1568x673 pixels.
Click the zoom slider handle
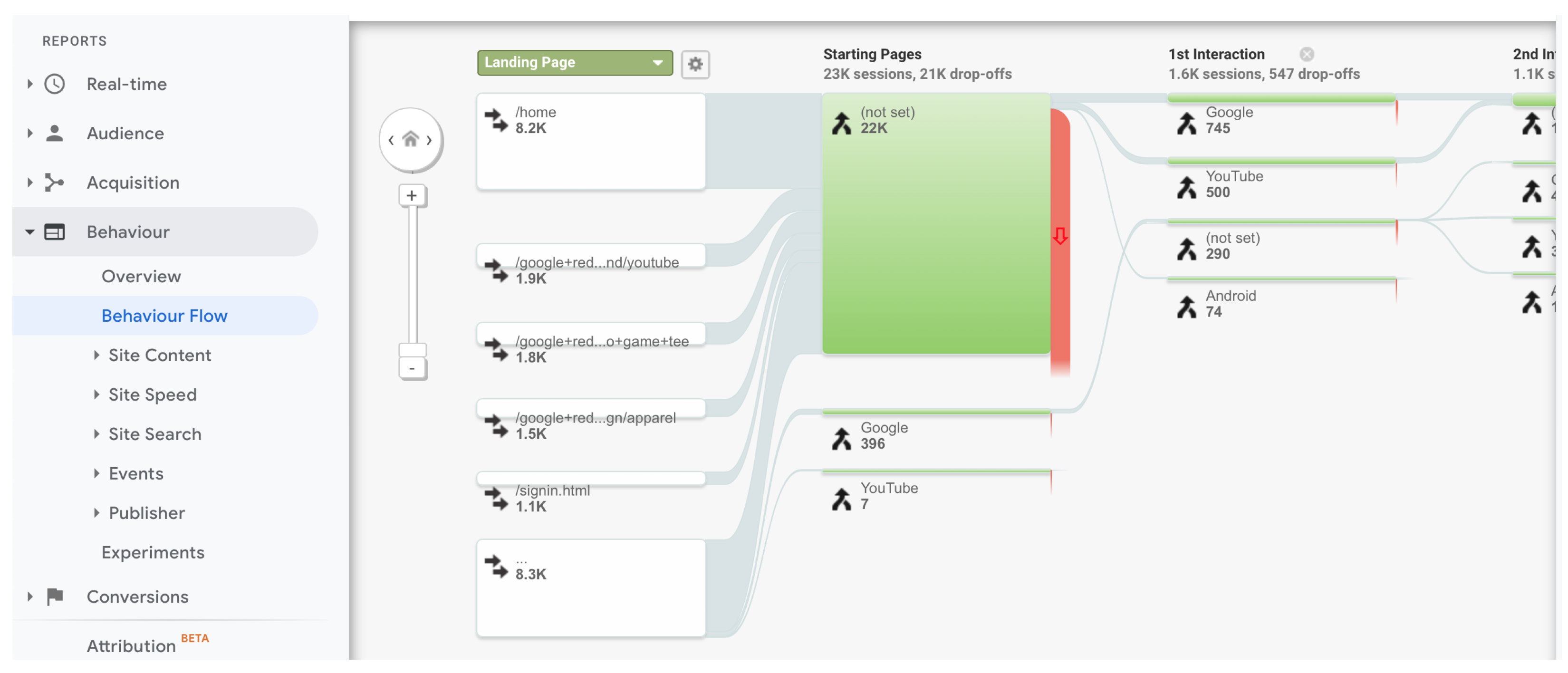pyautogui.click(x=412, y=350)
